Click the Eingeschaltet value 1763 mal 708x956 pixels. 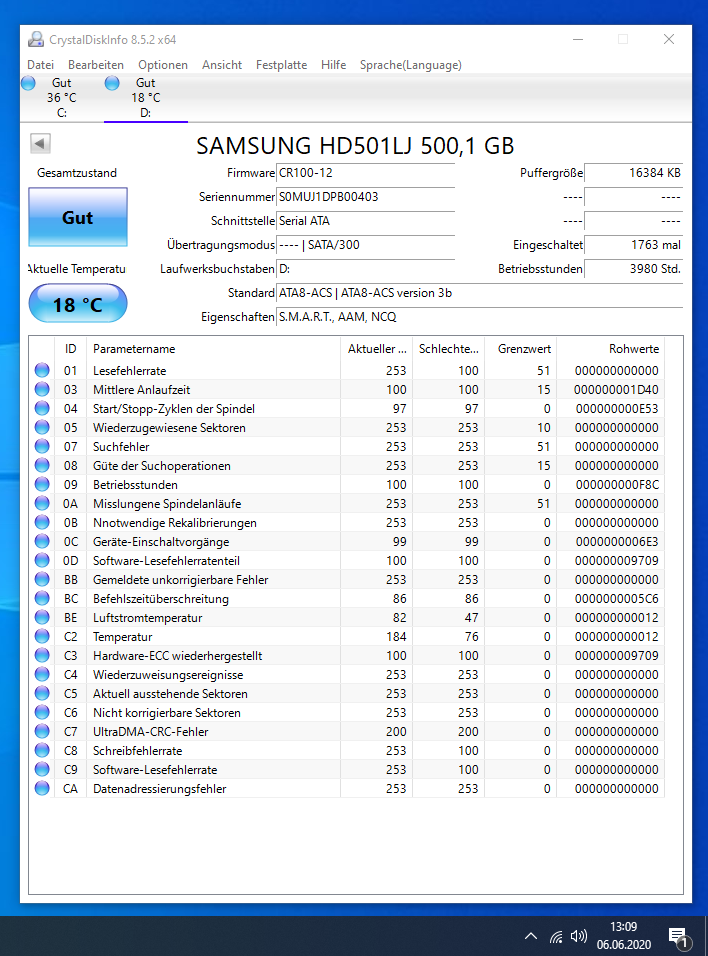tap(633, 245)
